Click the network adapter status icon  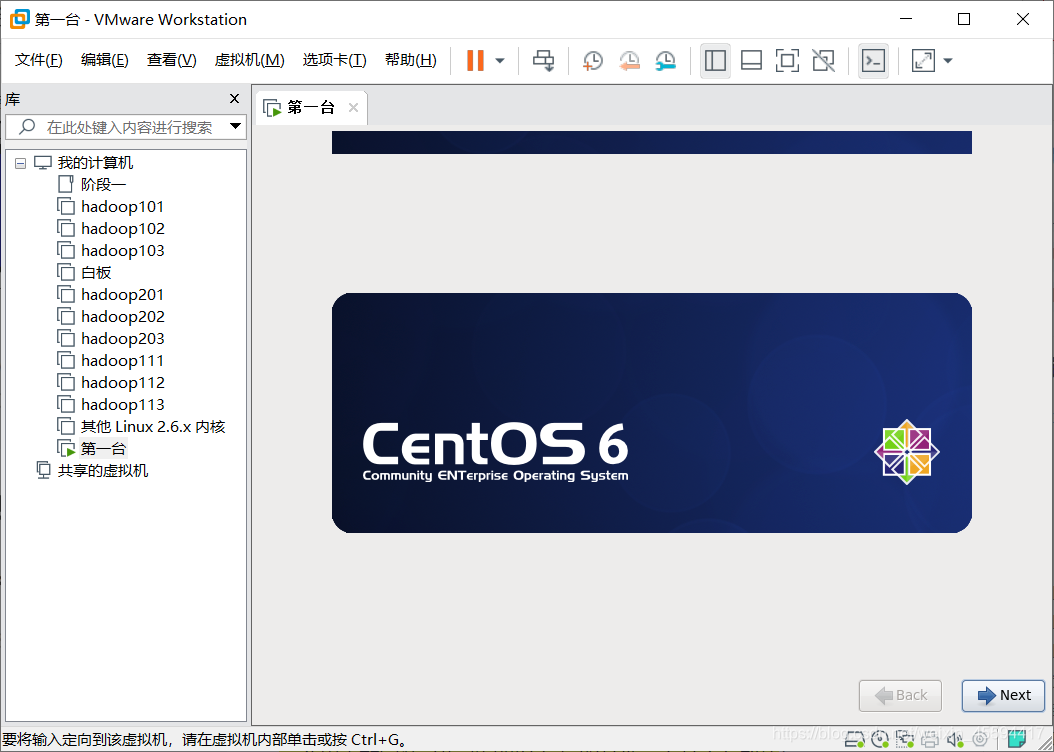pos(905,741)
